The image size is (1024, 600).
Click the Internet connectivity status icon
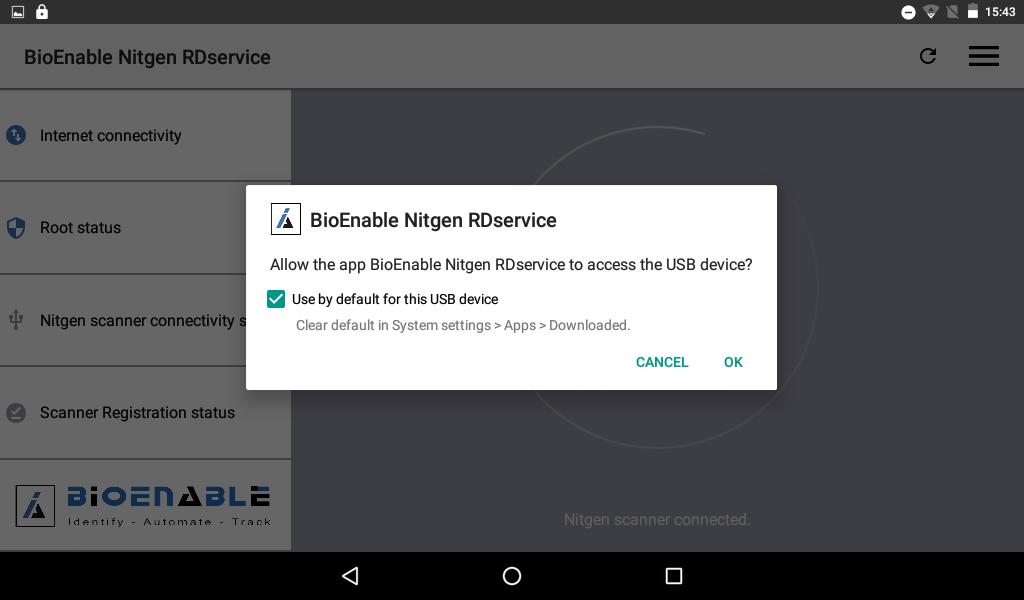pos(16,135)
